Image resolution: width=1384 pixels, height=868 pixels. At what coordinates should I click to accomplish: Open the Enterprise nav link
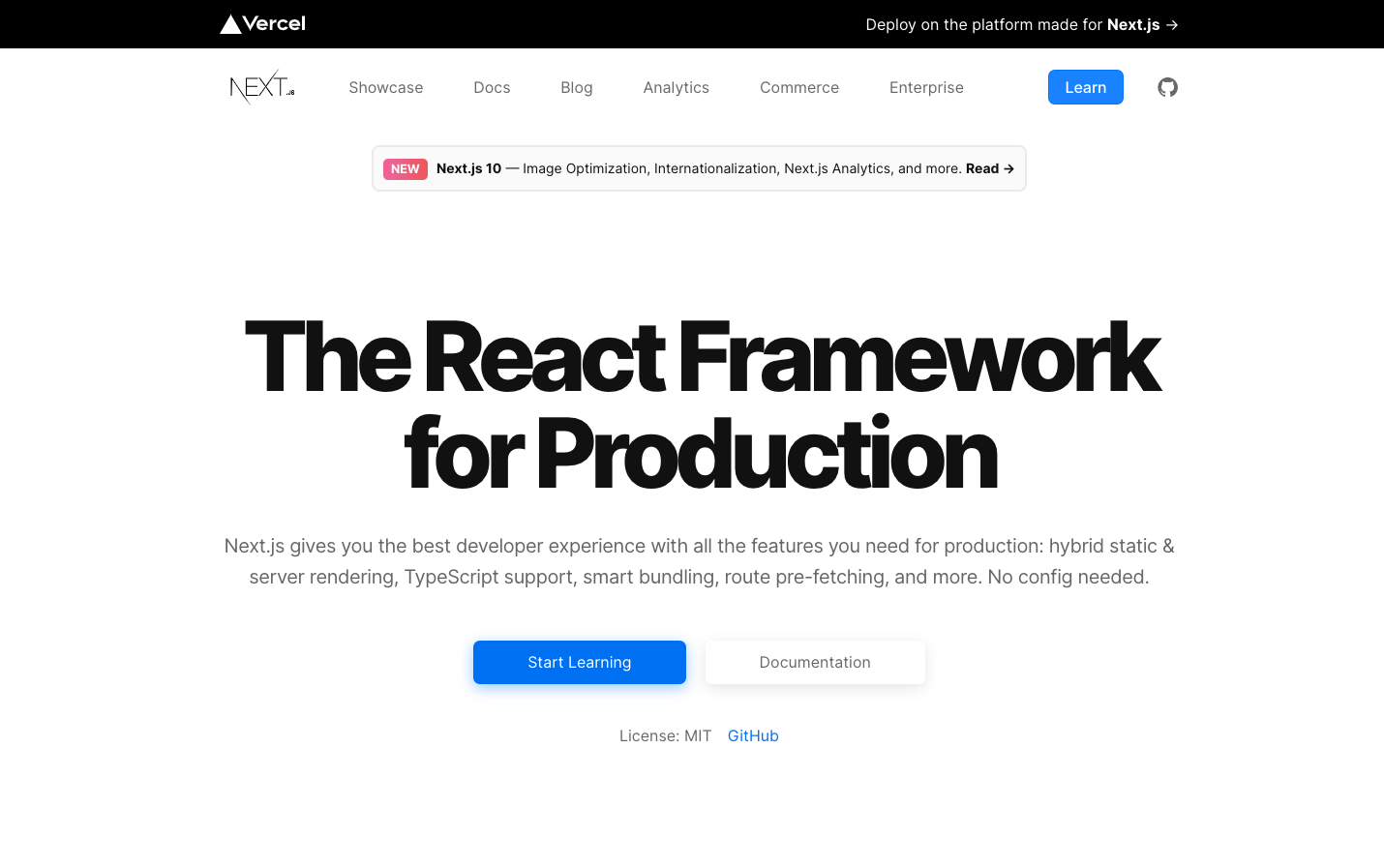[x=926, y=87]
